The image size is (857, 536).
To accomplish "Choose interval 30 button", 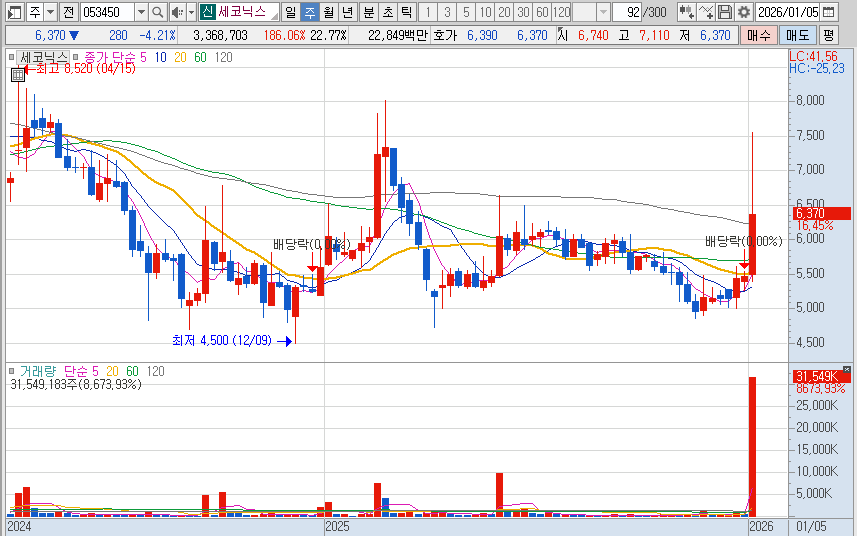I will click(523, 11).
